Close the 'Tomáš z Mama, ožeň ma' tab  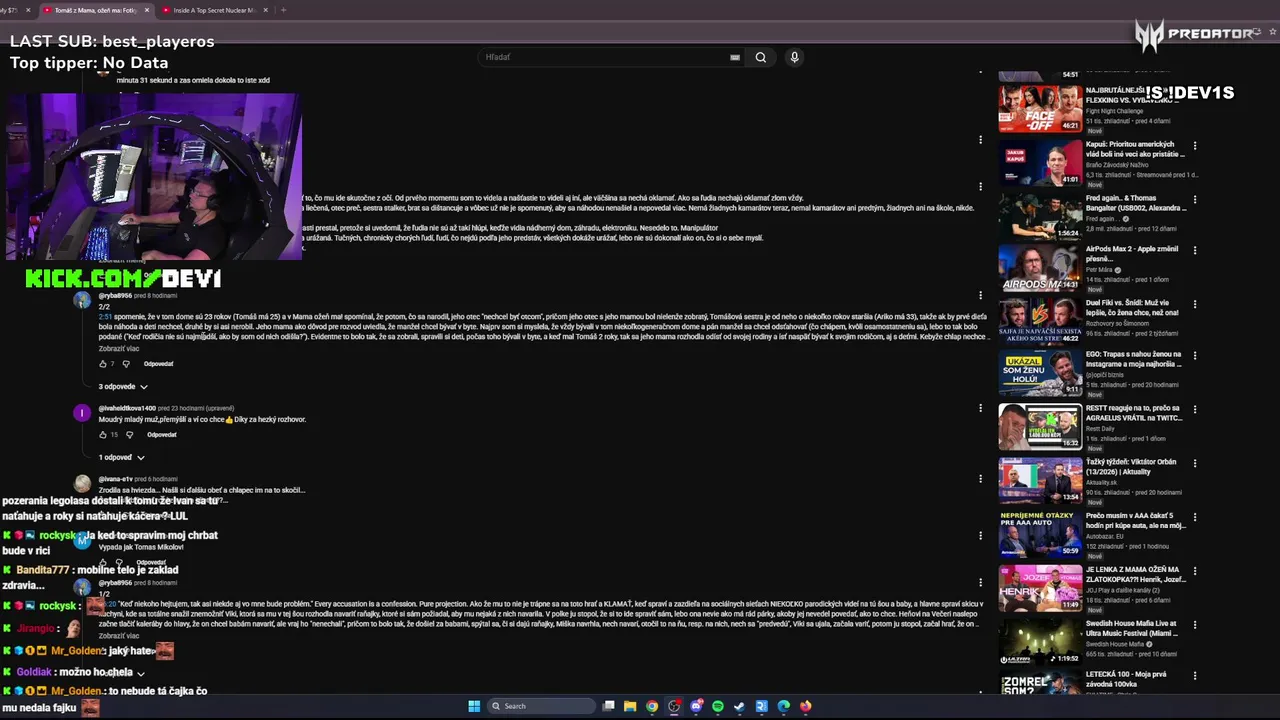pyautogui.click(x=147, y=10)
